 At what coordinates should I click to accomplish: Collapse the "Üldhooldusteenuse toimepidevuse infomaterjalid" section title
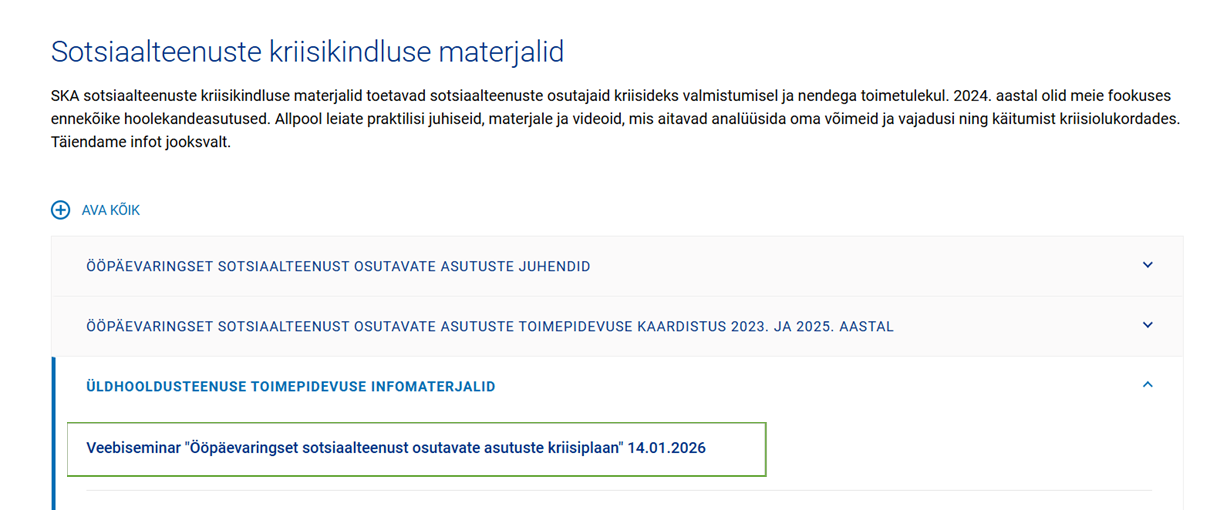291,386
